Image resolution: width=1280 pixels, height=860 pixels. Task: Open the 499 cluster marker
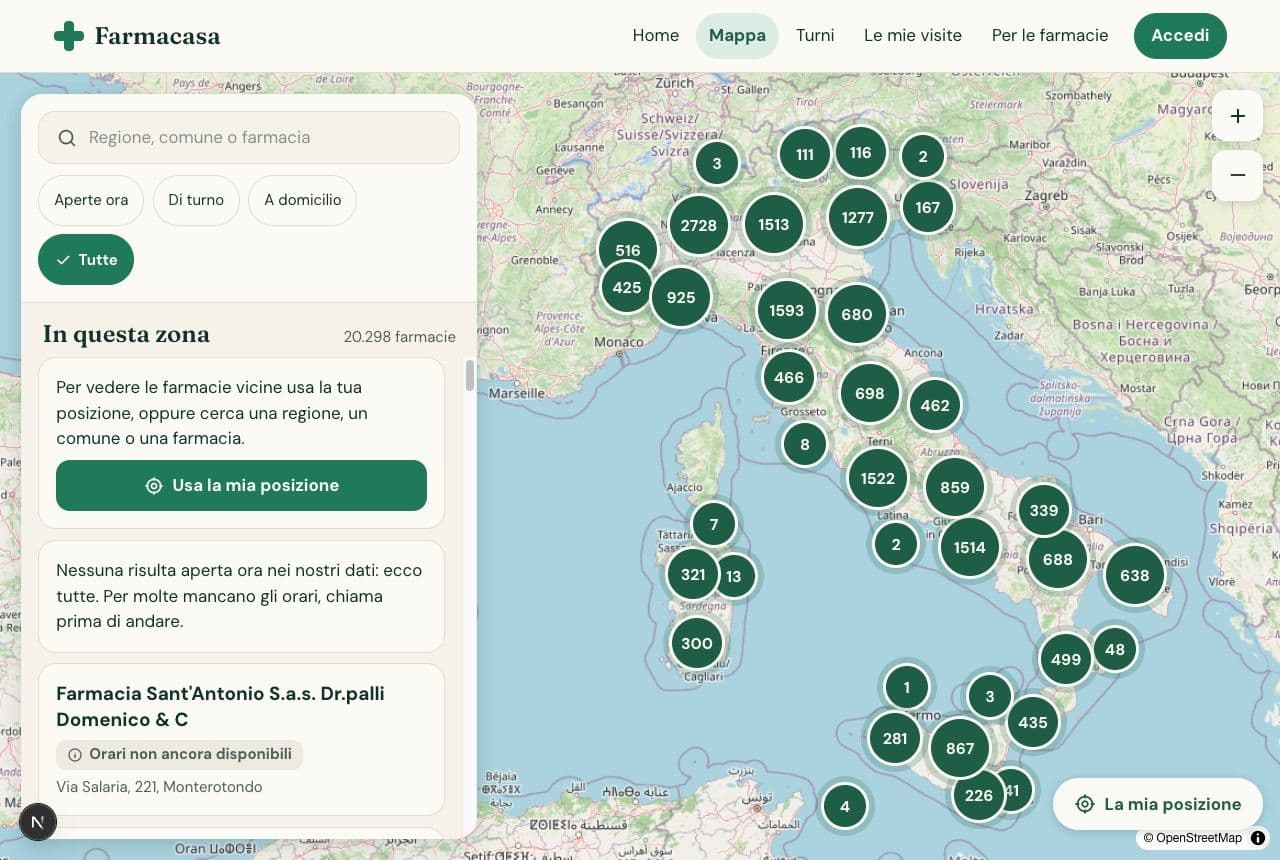1066,659
